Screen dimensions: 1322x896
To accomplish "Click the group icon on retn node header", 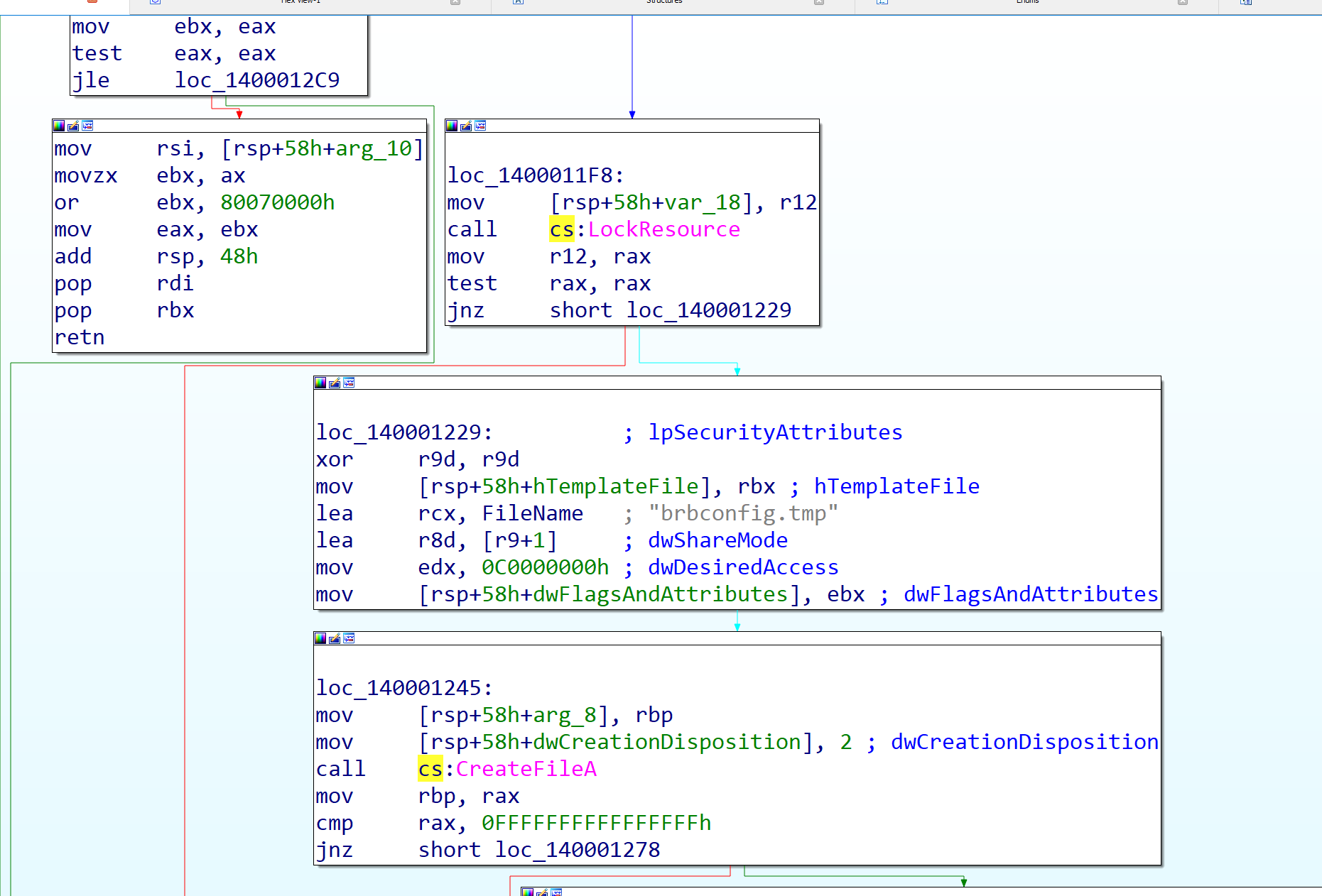I will [87, 126].
